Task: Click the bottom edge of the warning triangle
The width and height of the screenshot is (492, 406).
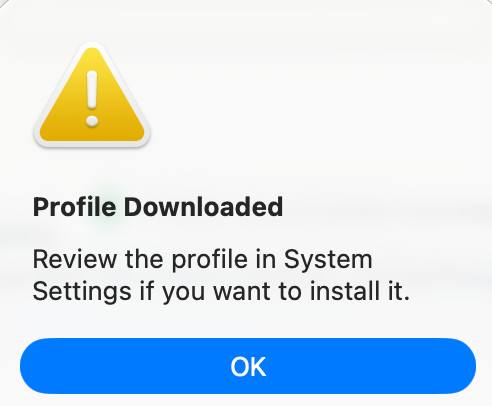Action: click(x=92, y=142)
